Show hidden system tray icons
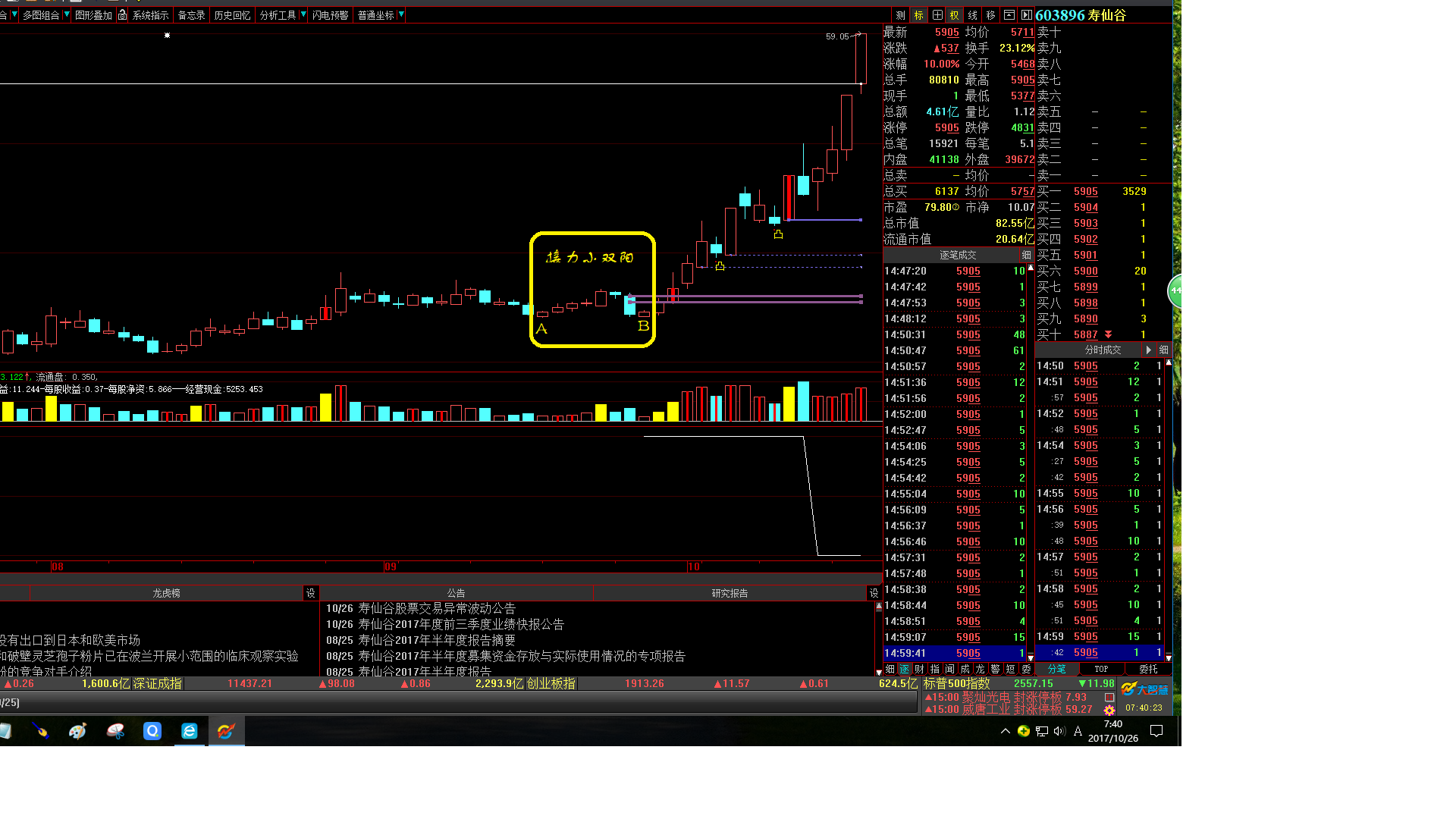 [1006, 731]
